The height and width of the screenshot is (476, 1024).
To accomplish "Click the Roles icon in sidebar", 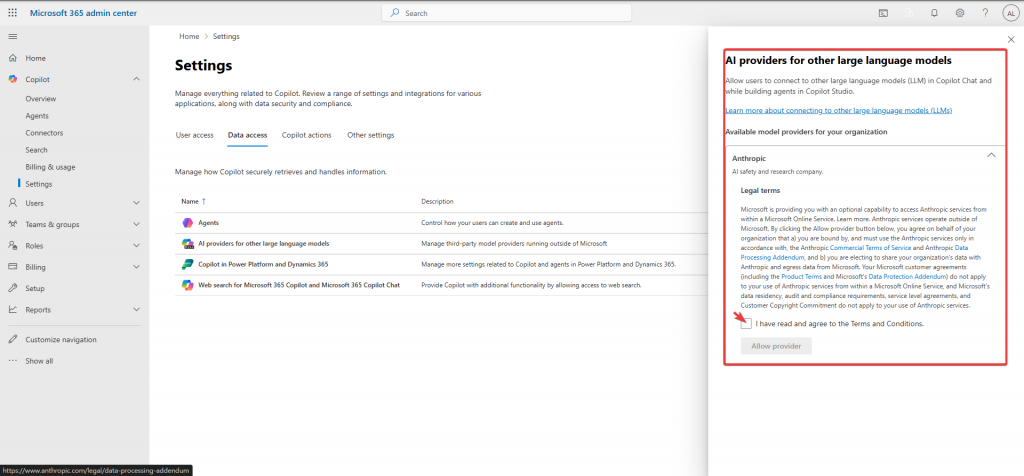I will click(12, 246).
